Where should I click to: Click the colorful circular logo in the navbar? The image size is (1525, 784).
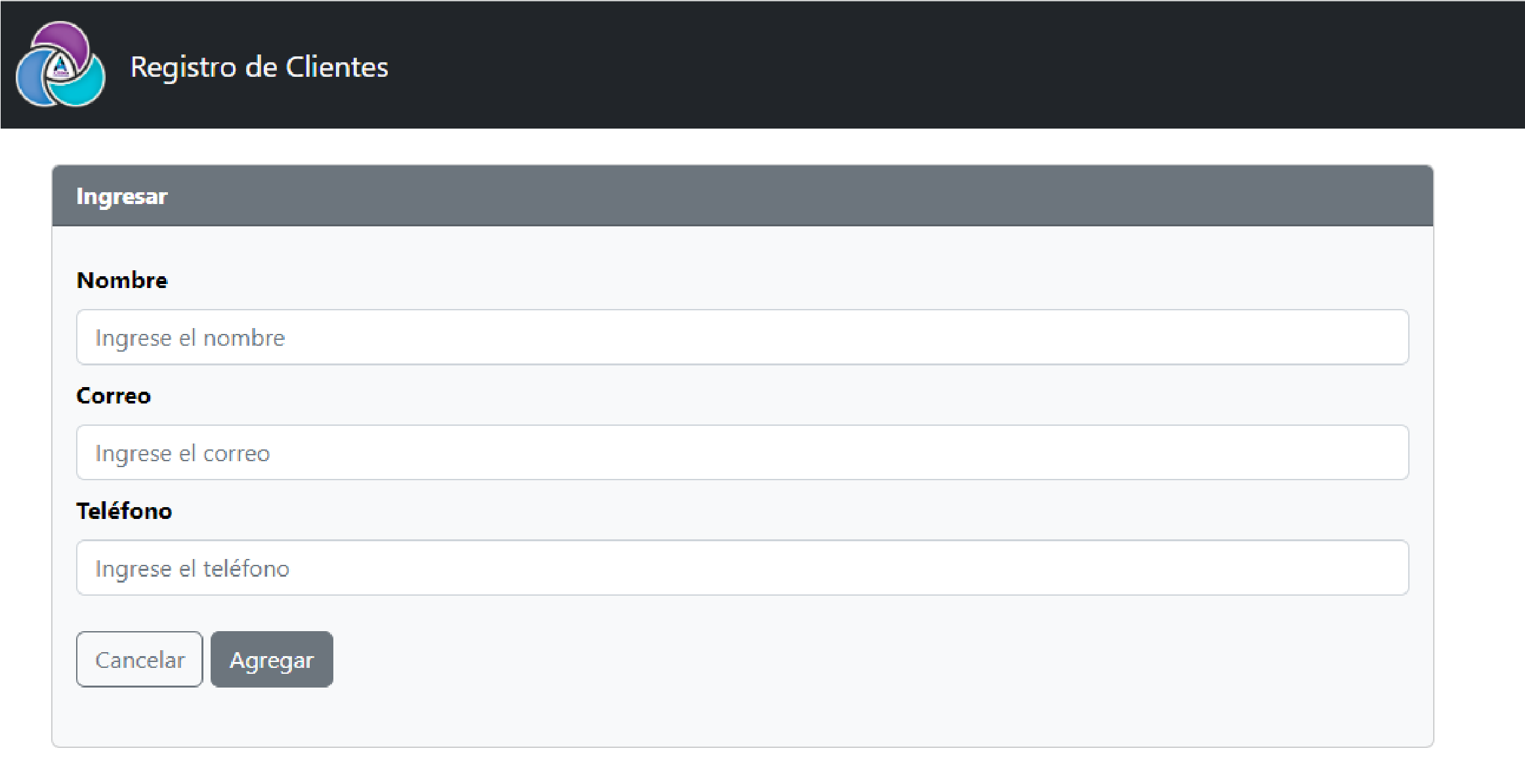(x=60, y=64)
